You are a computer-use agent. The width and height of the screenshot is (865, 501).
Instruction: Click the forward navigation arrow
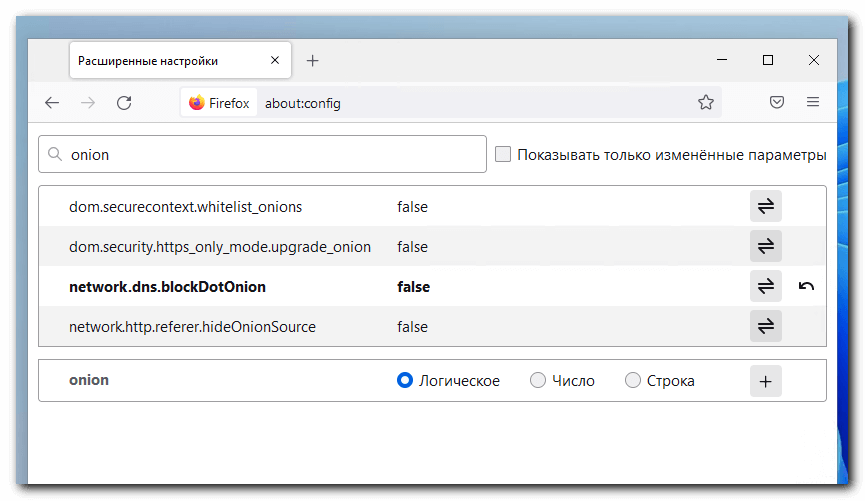pyautogui.click(x=88, y=102)
